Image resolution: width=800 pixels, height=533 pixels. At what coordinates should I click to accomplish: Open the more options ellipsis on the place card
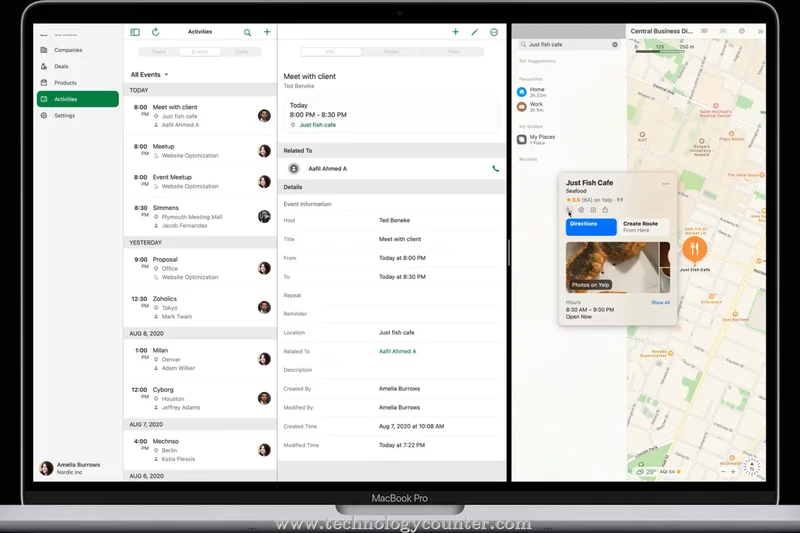(x=666, y=184)
